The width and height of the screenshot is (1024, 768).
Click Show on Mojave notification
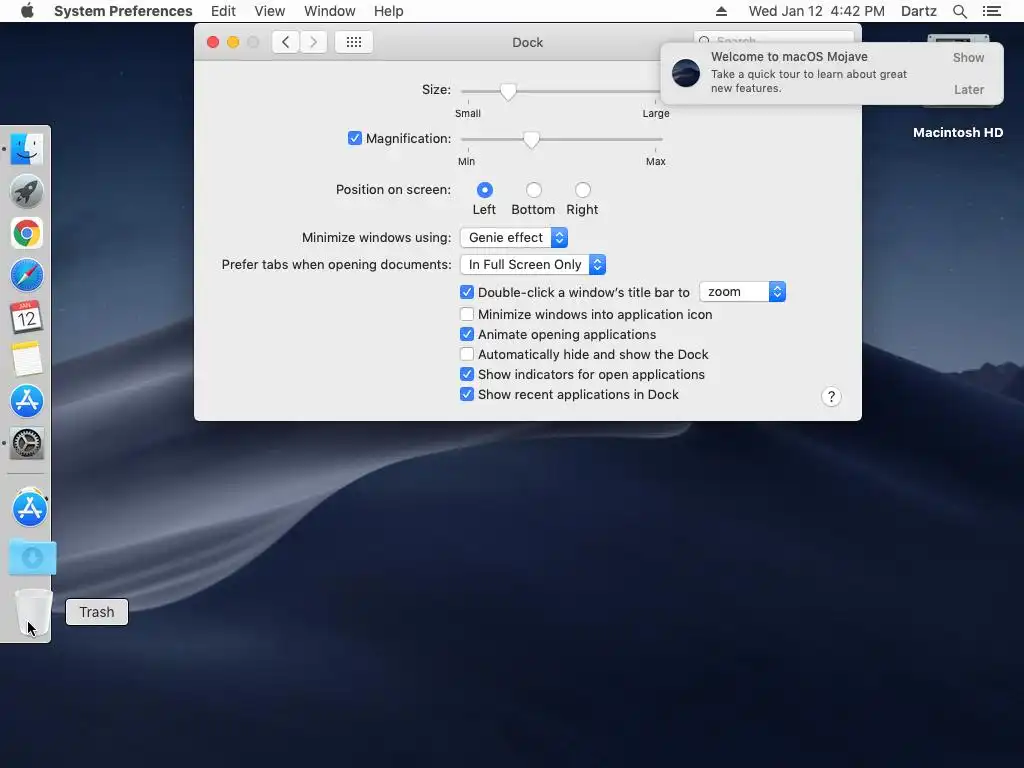coord(968,57)
